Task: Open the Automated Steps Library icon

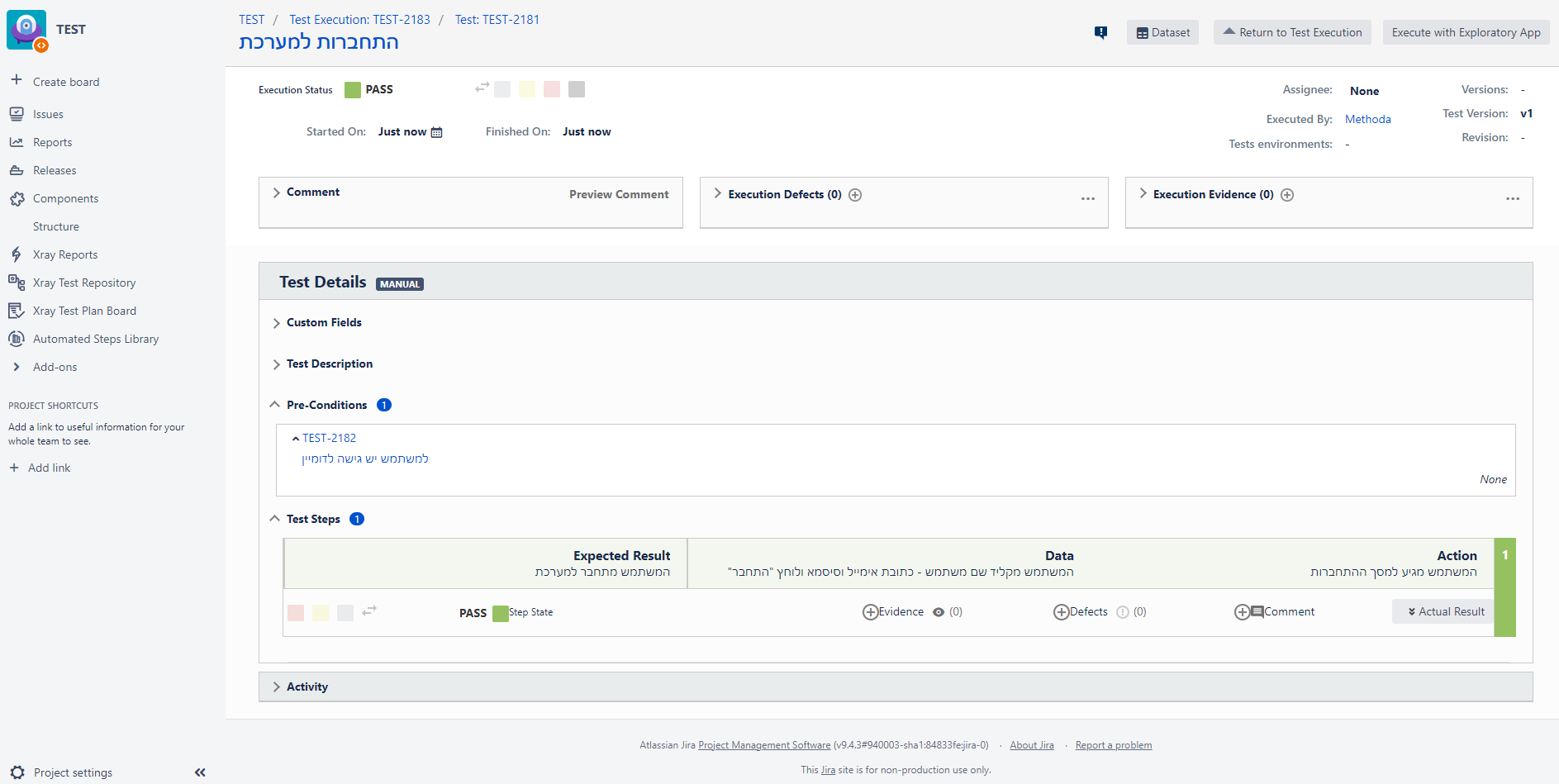Action: click(x=17, y=339)
